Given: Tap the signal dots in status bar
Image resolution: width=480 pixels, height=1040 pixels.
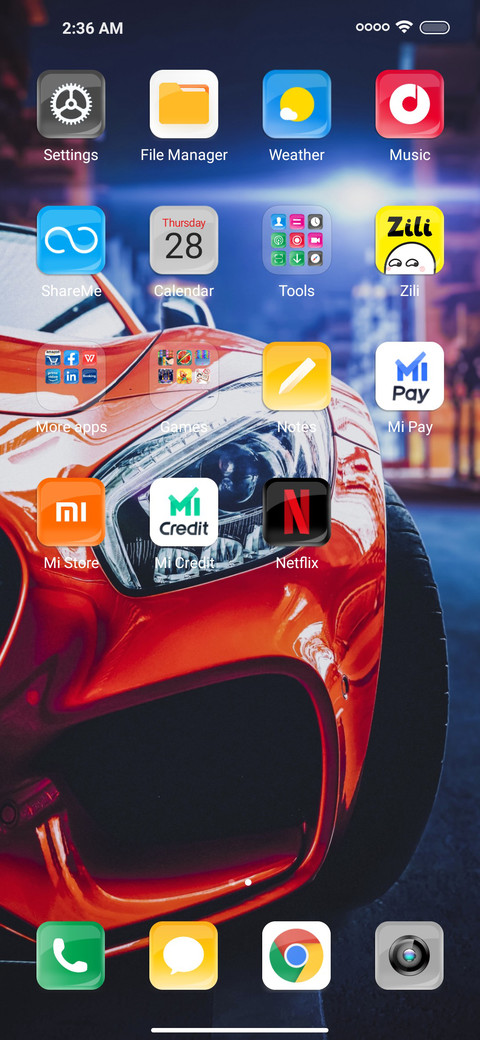Looking at the screenshot, I should [373, 28].
